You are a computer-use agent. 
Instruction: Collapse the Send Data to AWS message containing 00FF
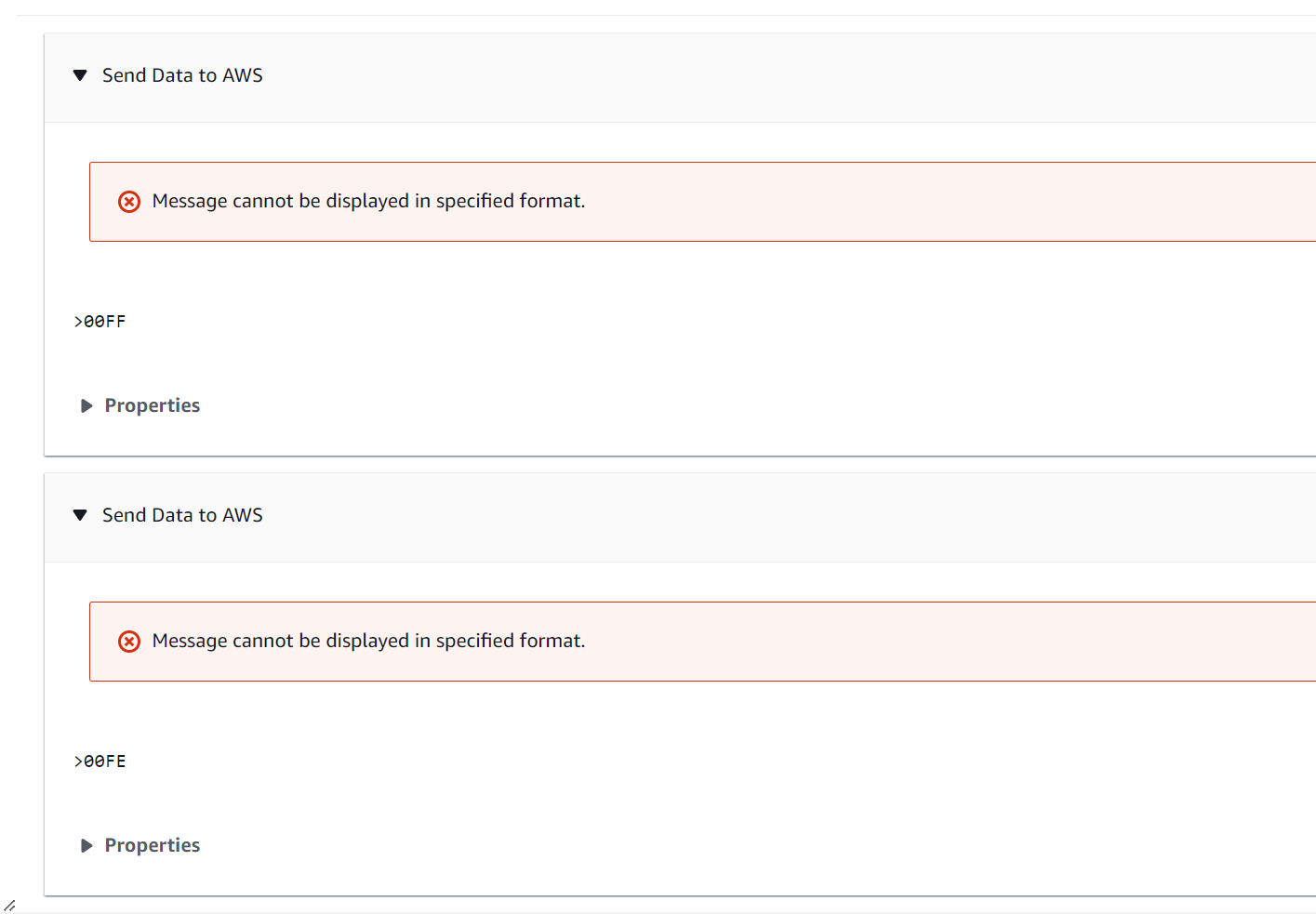pyautogui.click(x=80, y=75)
